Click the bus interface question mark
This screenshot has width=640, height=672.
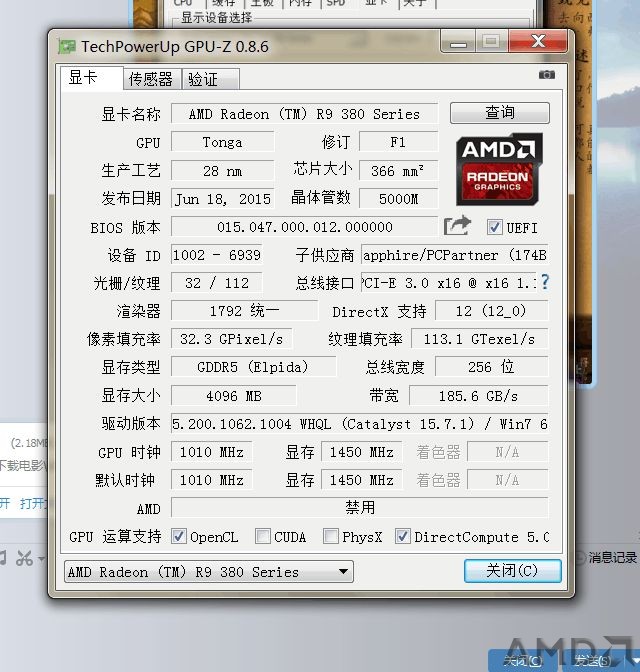(544, 282)
